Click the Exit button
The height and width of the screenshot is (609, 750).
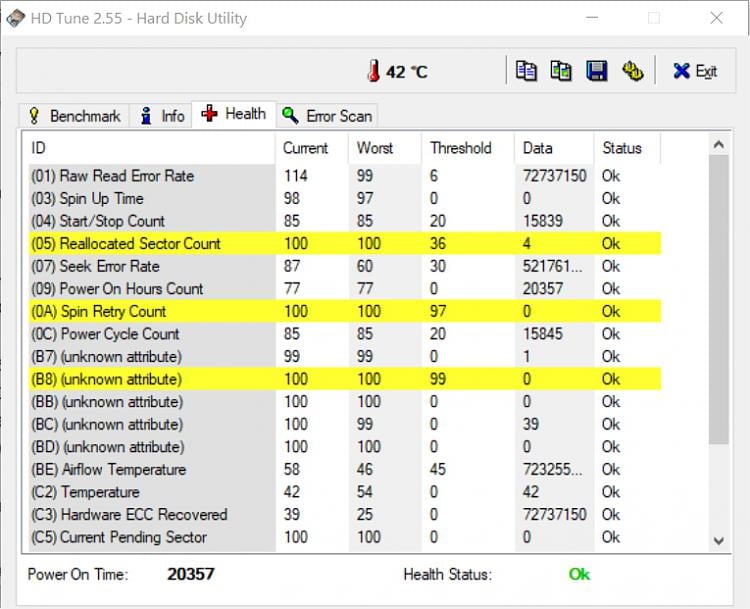[695, 71]
